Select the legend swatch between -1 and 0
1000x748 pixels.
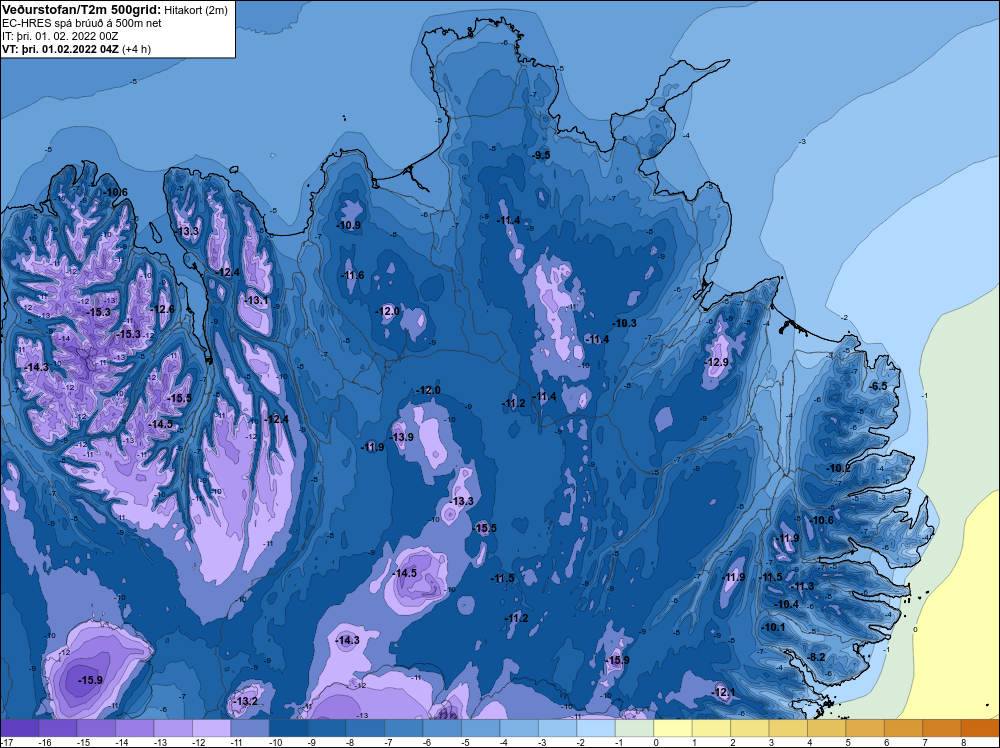tap(635, 728)
